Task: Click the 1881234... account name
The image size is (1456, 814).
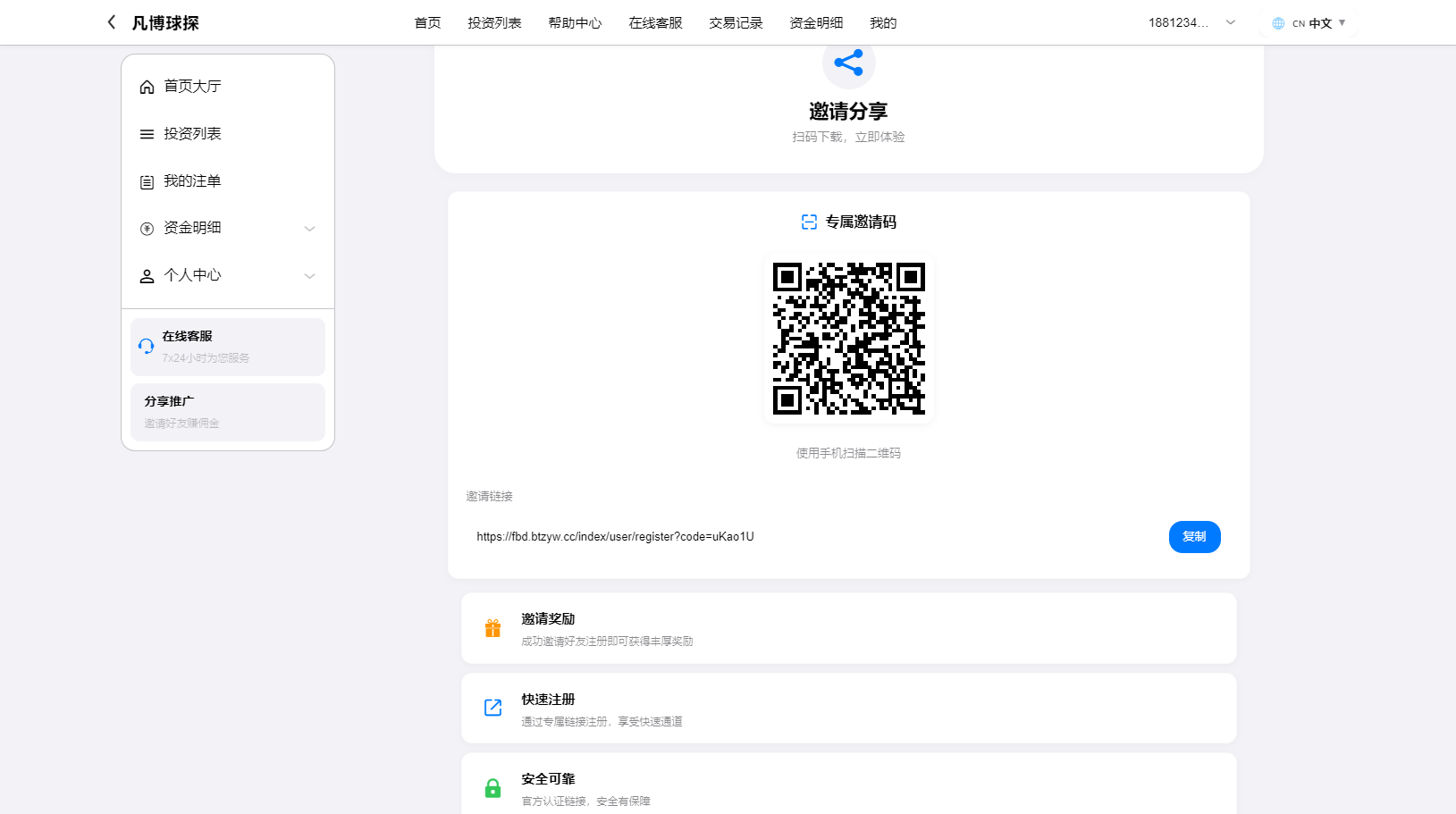Action: coord(1178,23)
